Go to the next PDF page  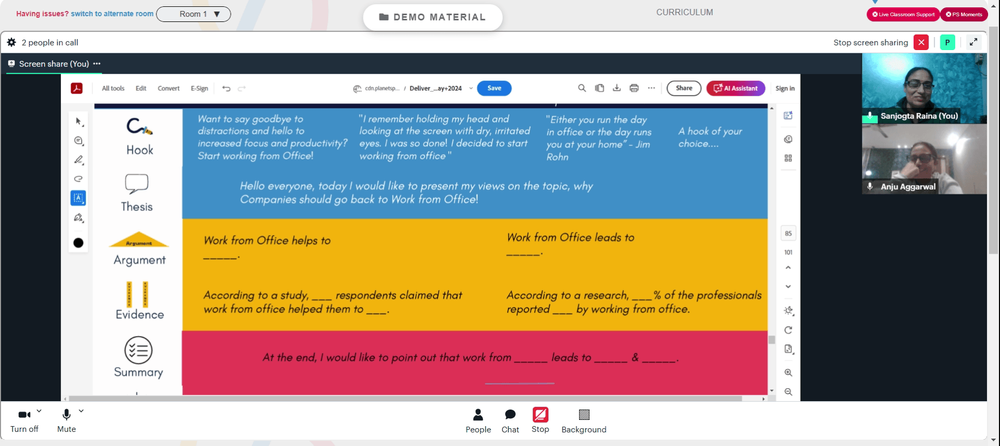click(788, 286)
